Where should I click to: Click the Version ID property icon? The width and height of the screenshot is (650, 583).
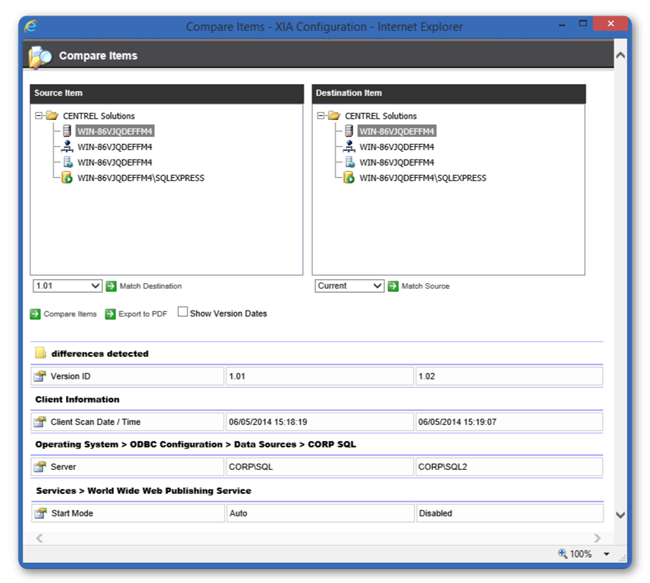pos(40,376)
